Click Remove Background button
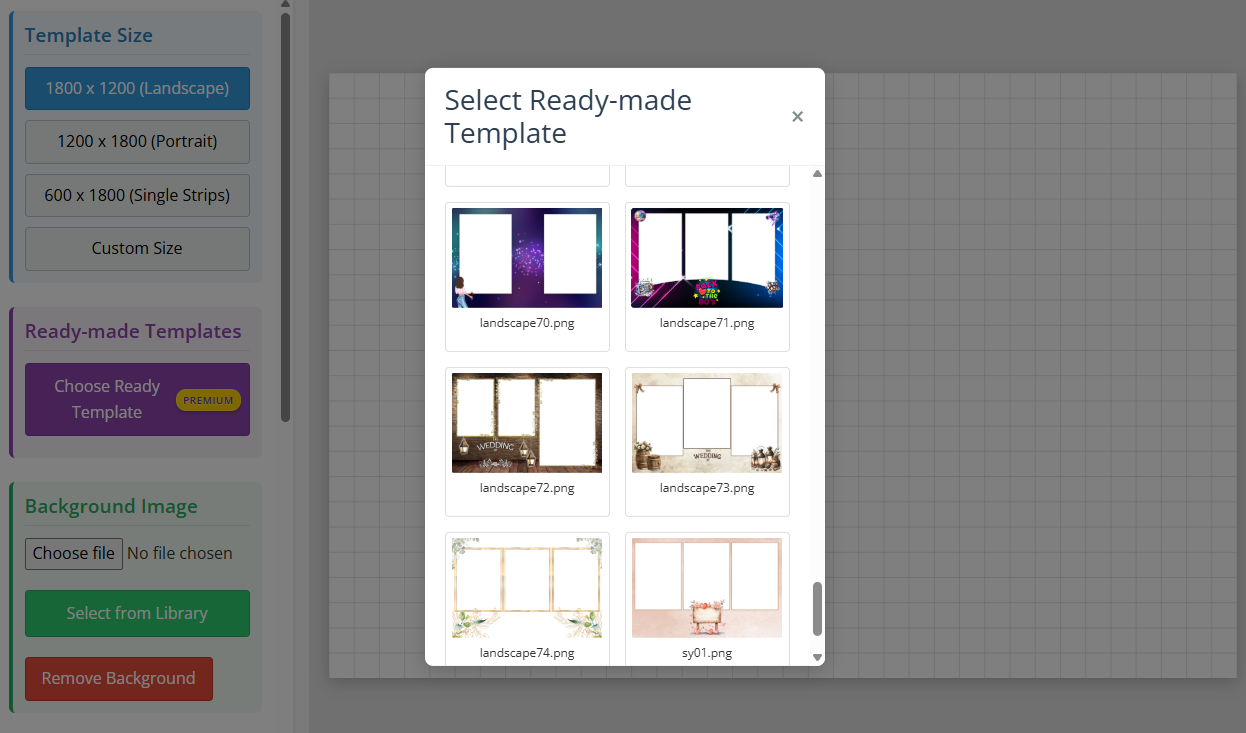This screenshot has width=1246, height=733. (119, 678)
